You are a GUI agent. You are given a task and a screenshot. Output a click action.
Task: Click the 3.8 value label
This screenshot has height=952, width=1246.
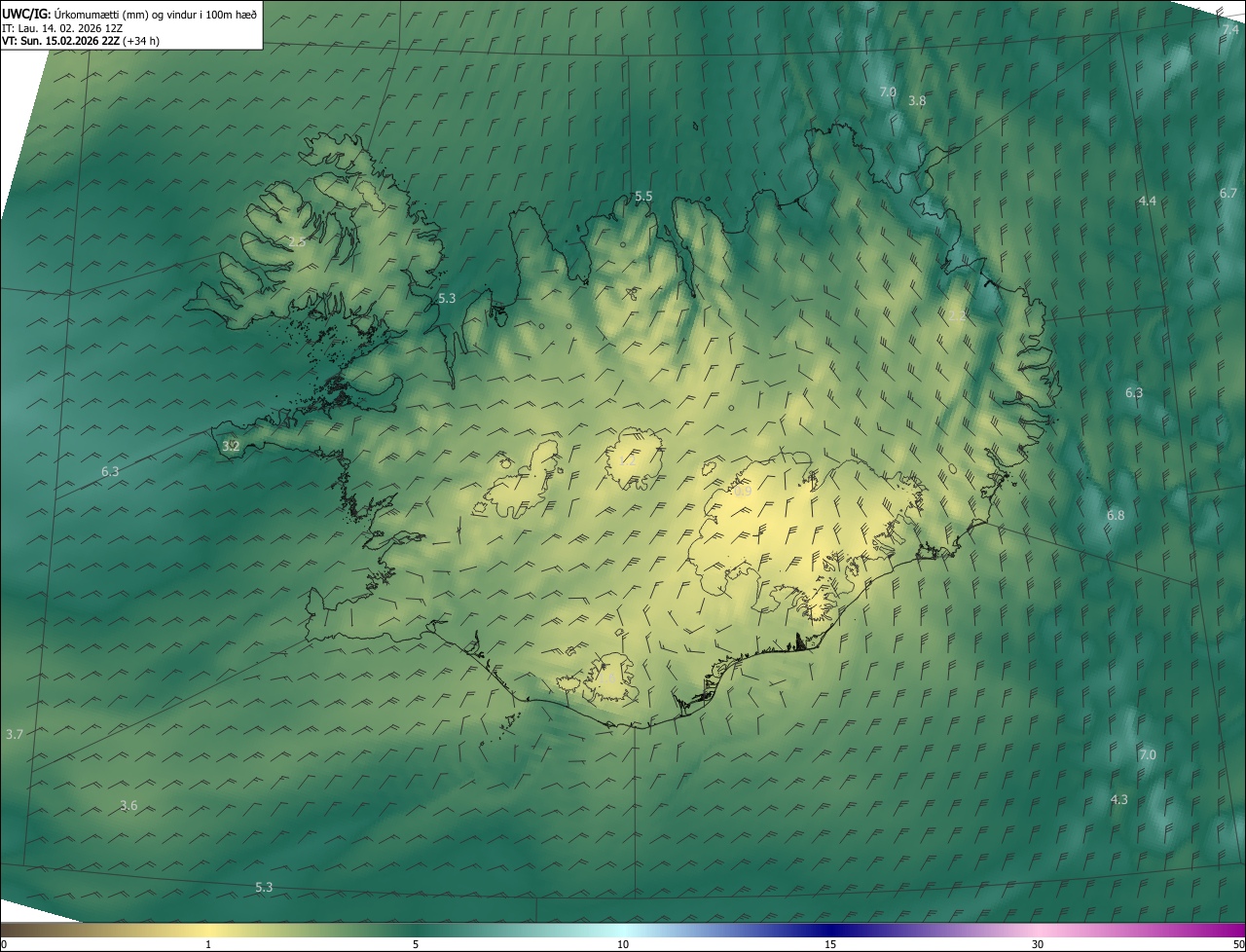[917, 101]
